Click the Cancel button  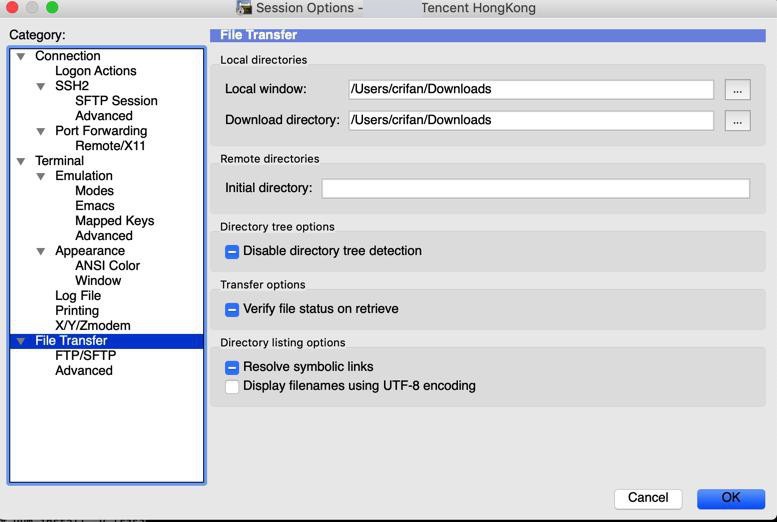pos(648,498)
